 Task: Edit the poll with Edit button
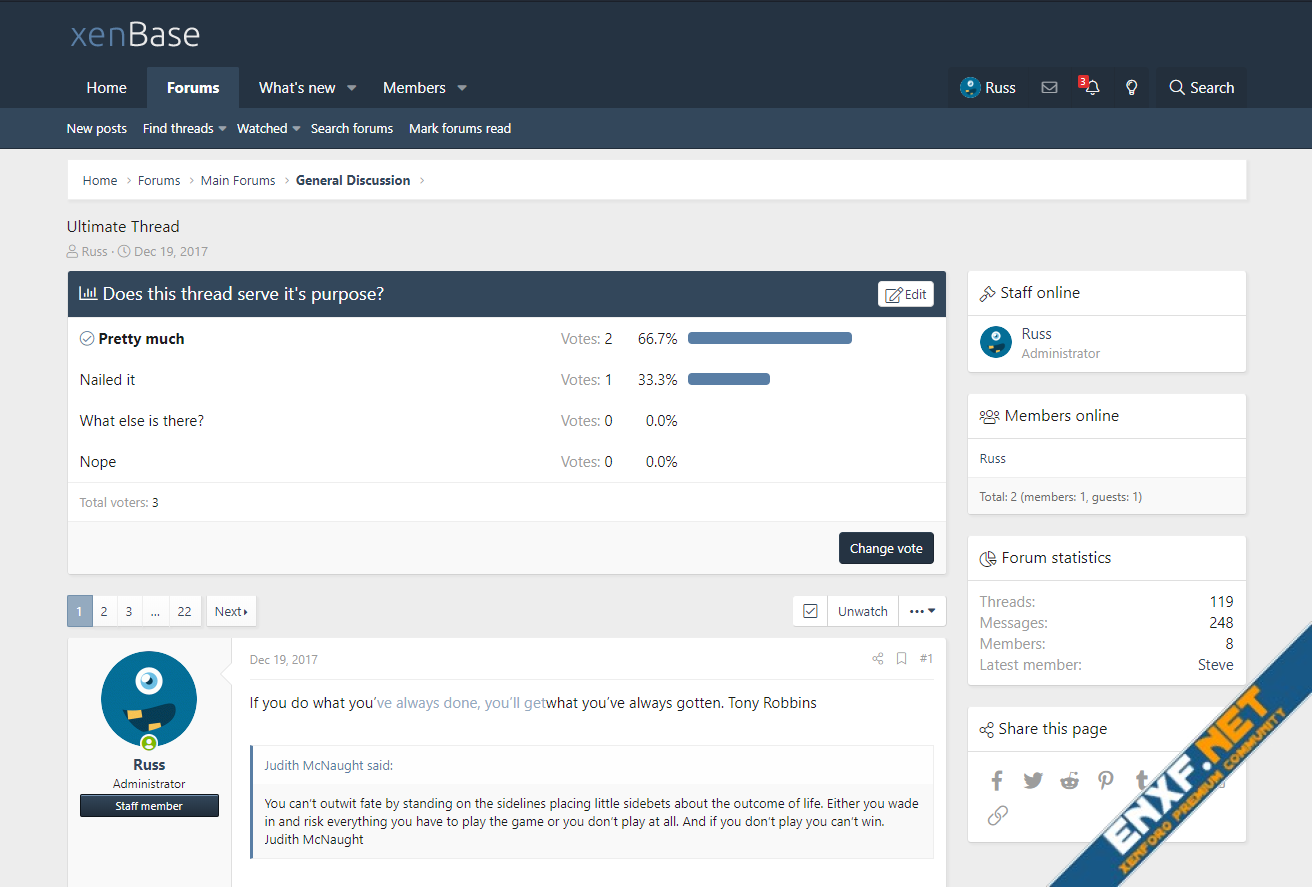[906, 294]
